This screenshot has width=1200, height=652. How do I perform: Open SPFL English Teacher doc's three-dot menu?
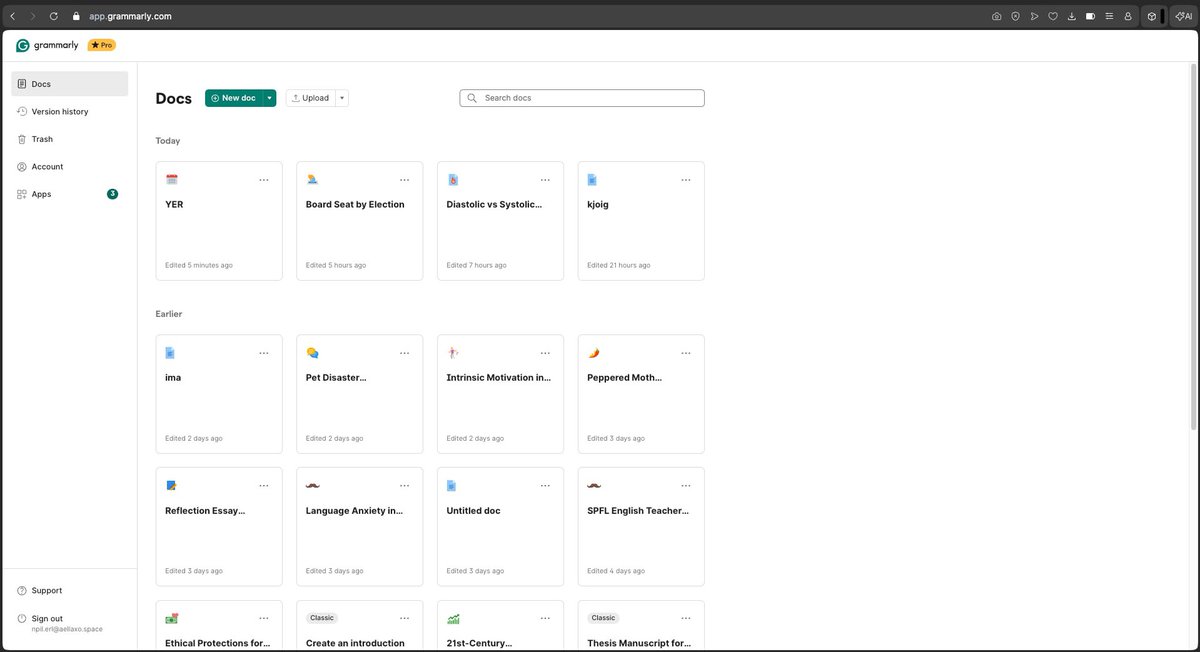(x=686, y=486)
